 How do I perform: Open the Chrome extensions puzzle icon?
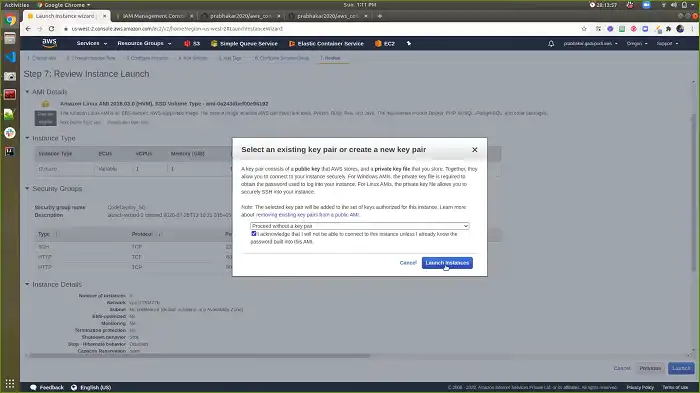point(668,29)
